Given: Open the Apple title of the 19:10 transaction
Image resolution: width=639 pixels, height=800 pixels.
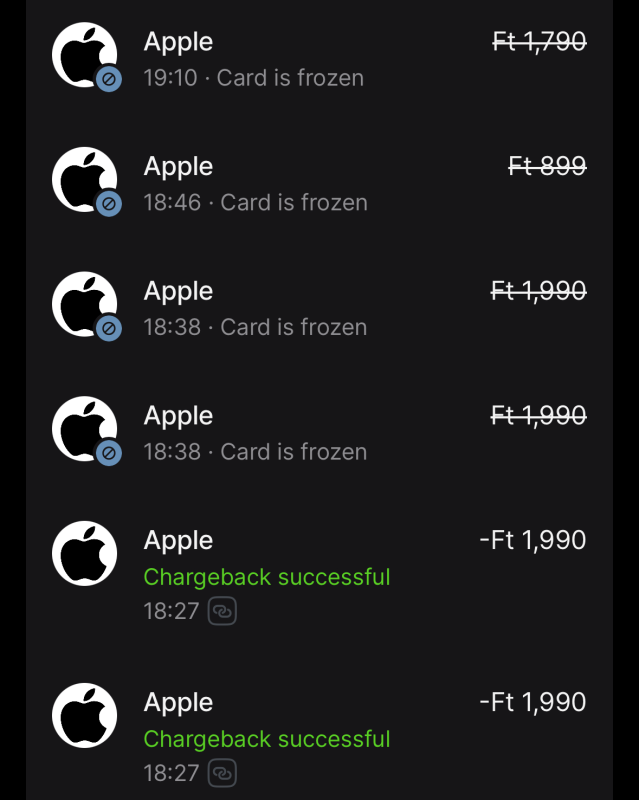Looking at the screenshot, I should pyautogui.click(x=178, y=42).
